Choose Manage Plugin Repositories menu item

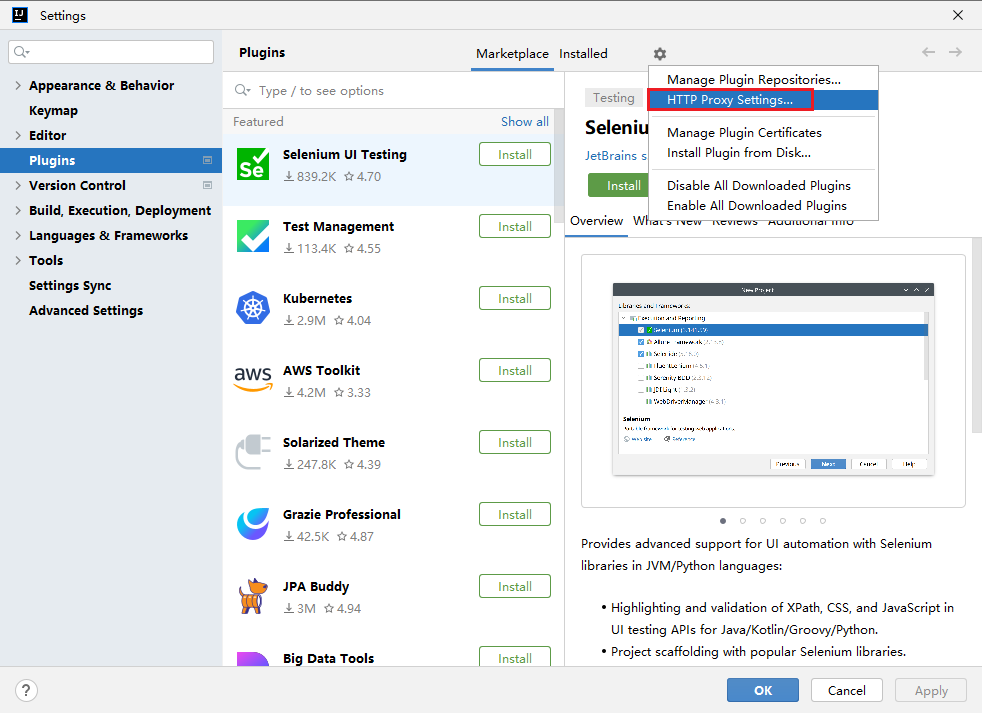763,80
